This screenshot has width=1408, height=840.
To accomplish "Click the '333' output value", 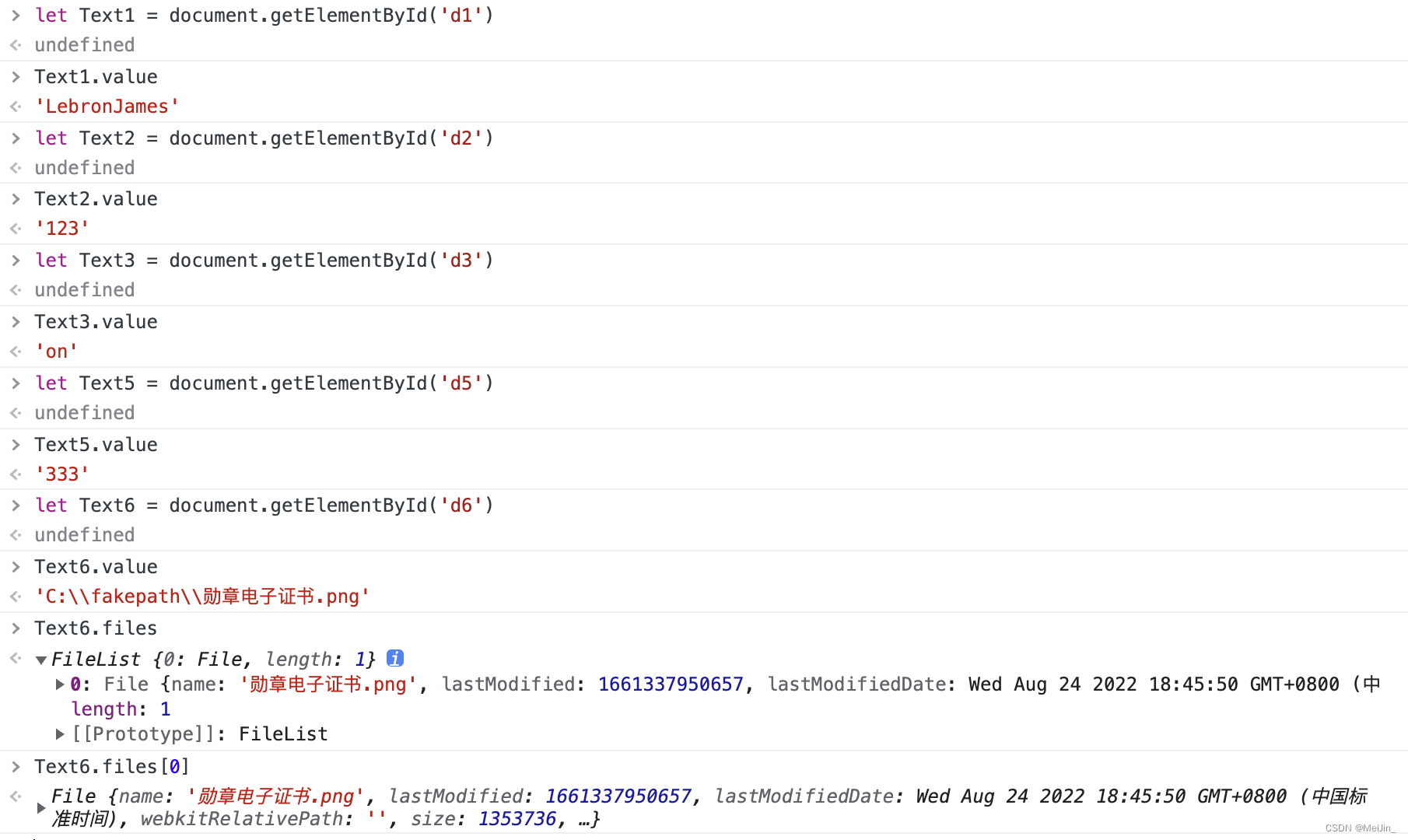I will tap(62, 474).
